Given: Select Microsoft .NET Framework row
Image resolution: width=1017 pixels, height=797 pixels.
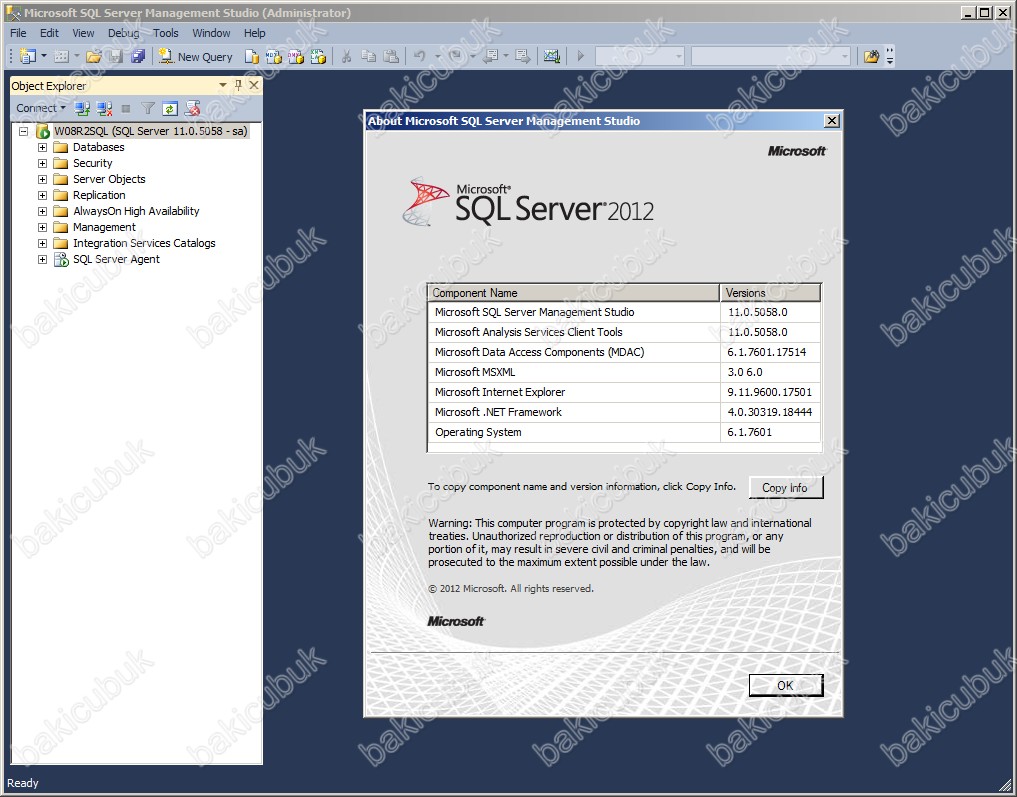Looking at the screenshot, I should point(624,412).
